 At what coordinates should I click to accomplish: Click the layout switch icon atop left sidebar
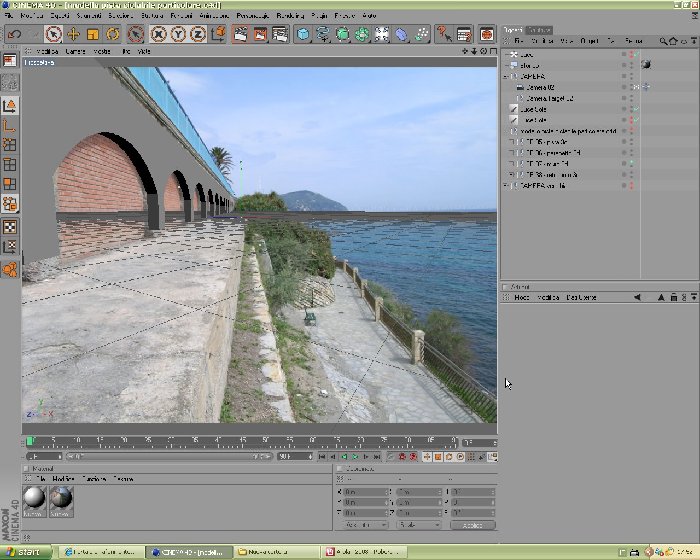coord(10,60)
